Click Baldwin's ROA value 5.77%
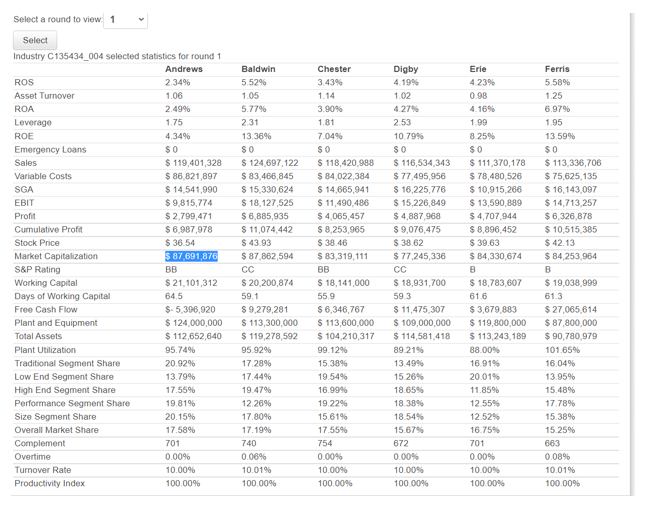The image size is (651, 524). (254, 109)
